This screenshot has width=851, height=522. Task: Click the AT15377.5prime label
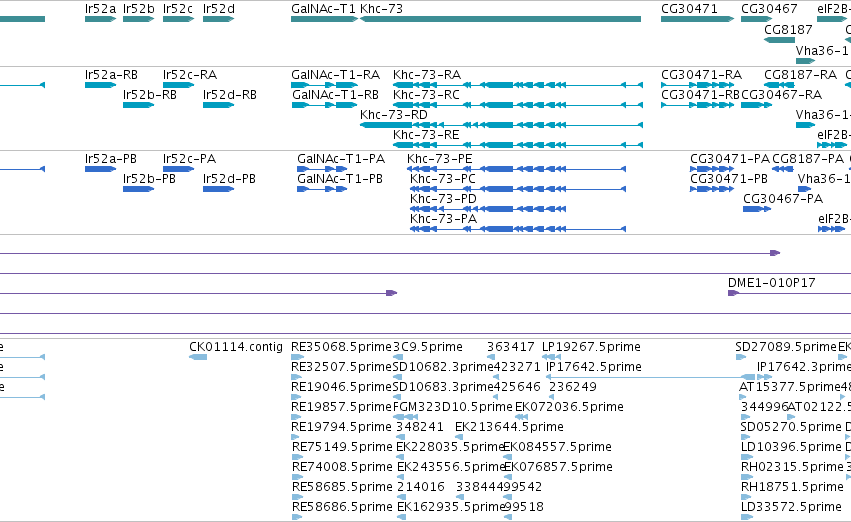790,386
